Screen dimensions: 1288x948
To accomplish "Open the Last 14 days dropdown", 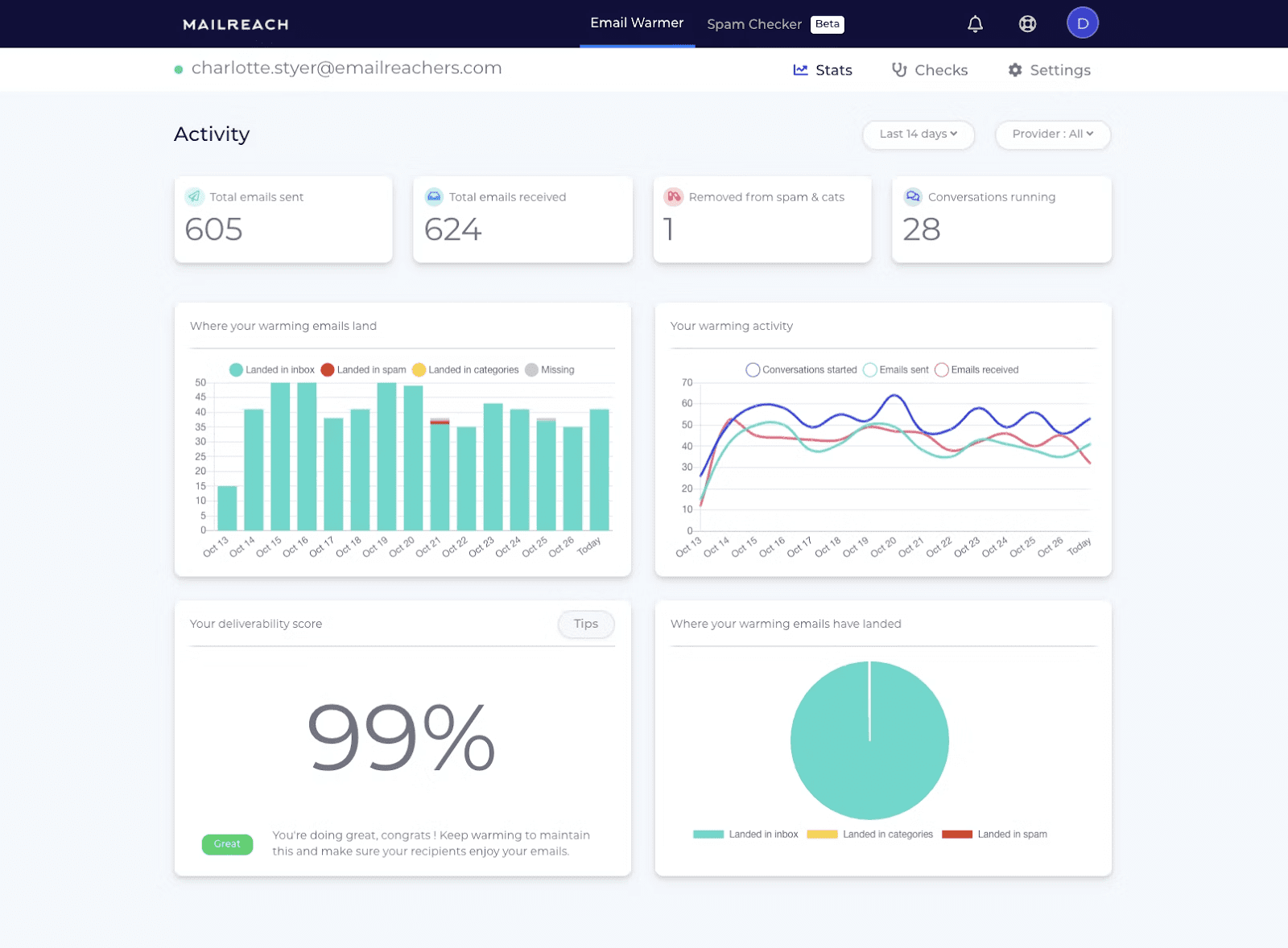I will pyautogui.click(x=918, y=134).
